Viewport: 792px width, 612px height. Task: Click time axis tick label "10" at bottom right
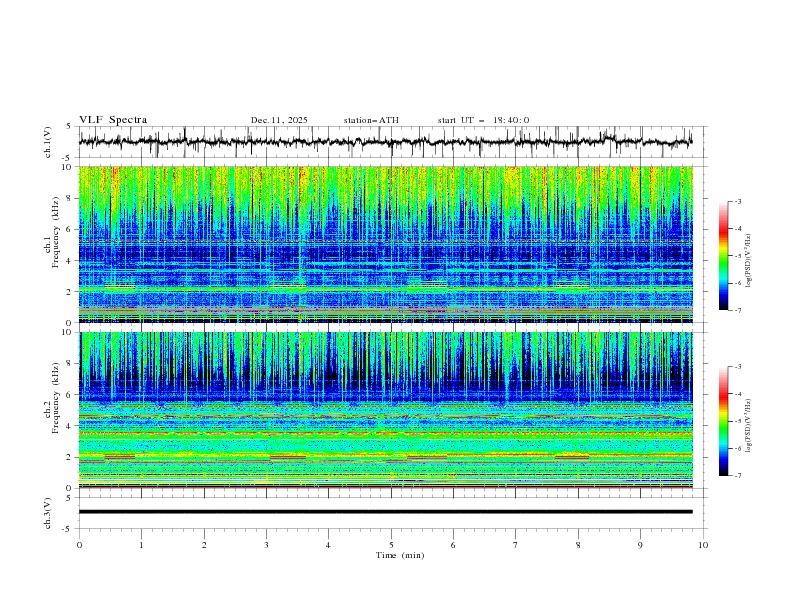(703, 545)
